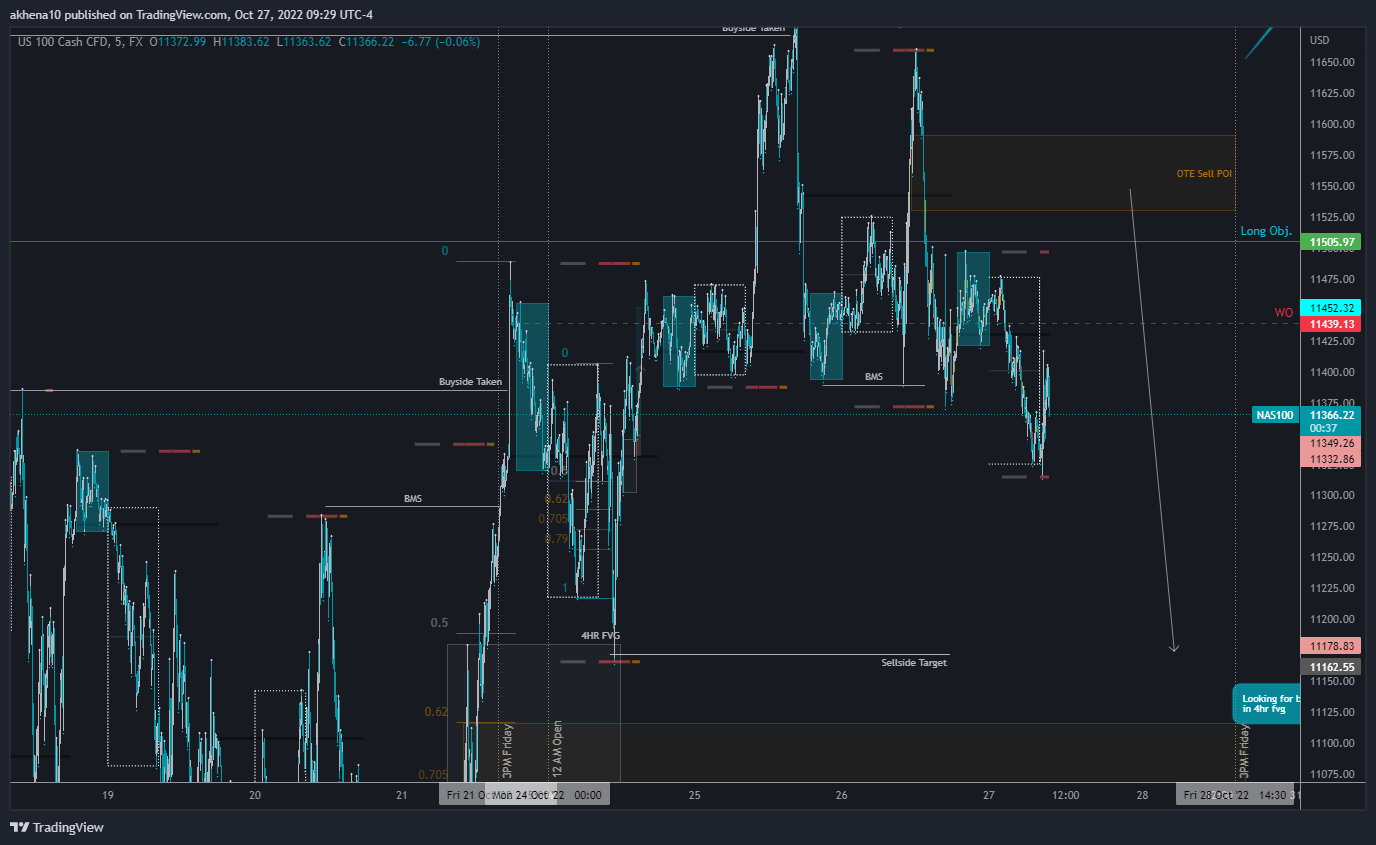
Task: Click the Fibonacci level 1 label
Action: tap(565, 588)
